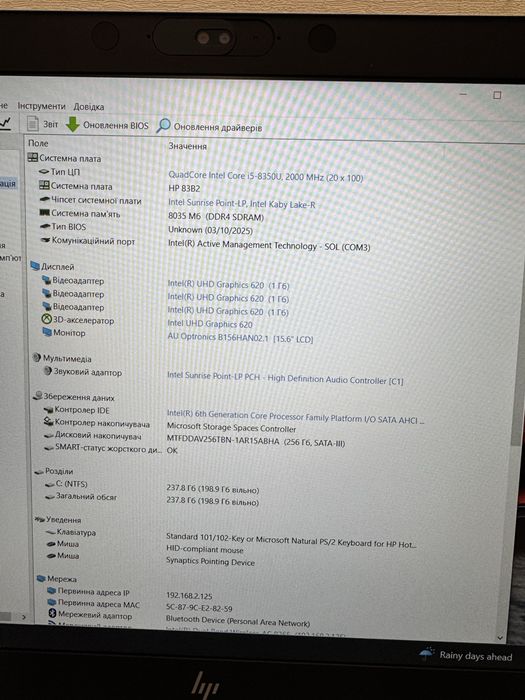Click the green Оновлення BIOS arrow icon
The height and width of the screenshot is (700, 525).
[73, 125]
